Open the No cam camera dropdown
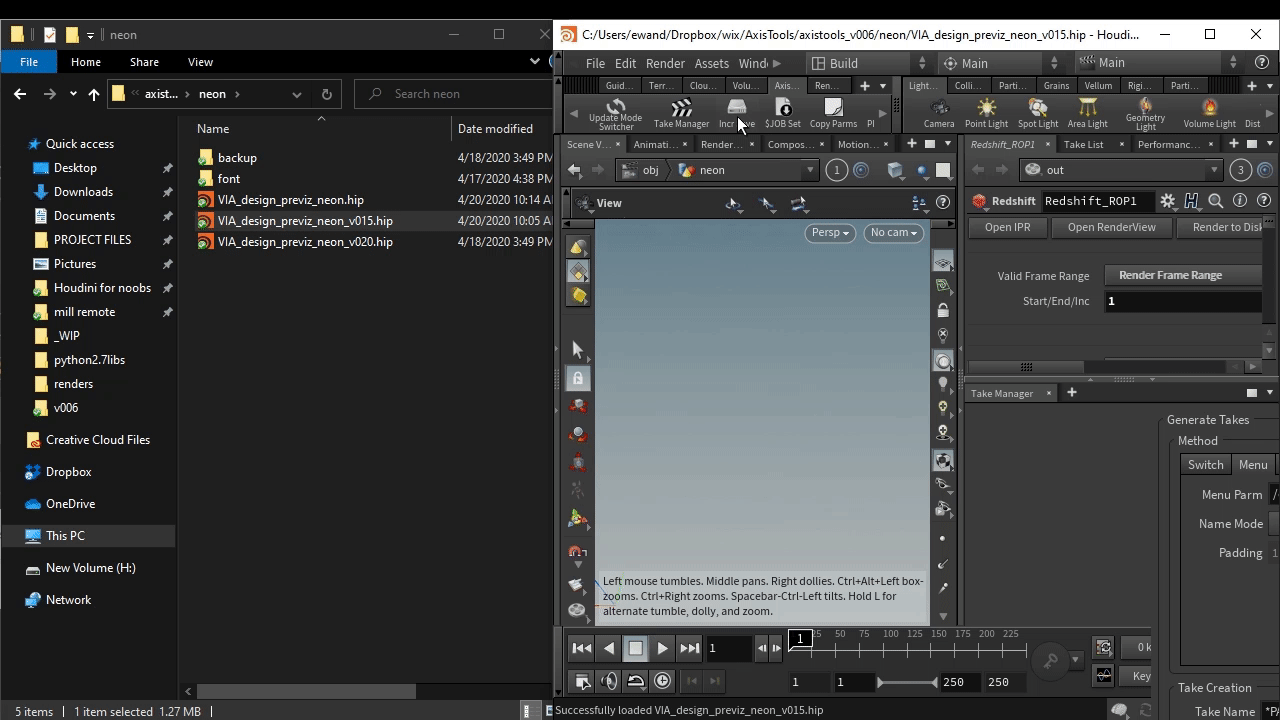 point(893,232)
